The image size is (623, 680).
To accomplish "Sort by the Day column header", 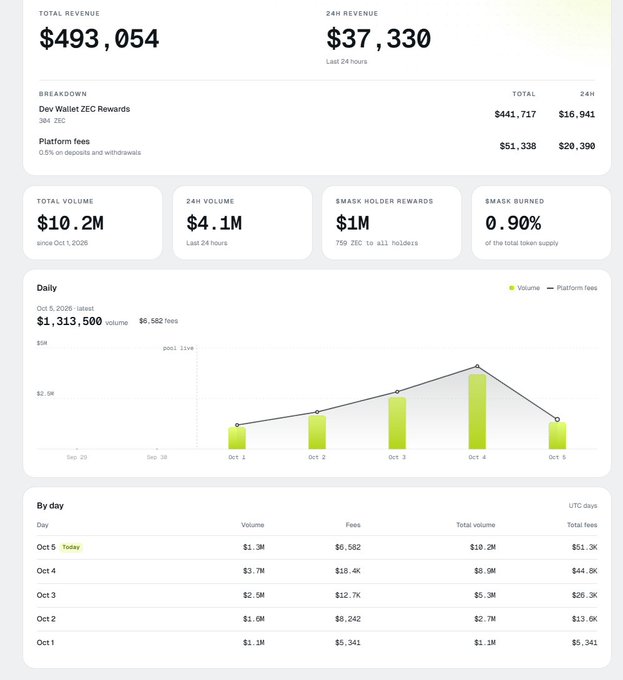I will (x=42, y=525).
